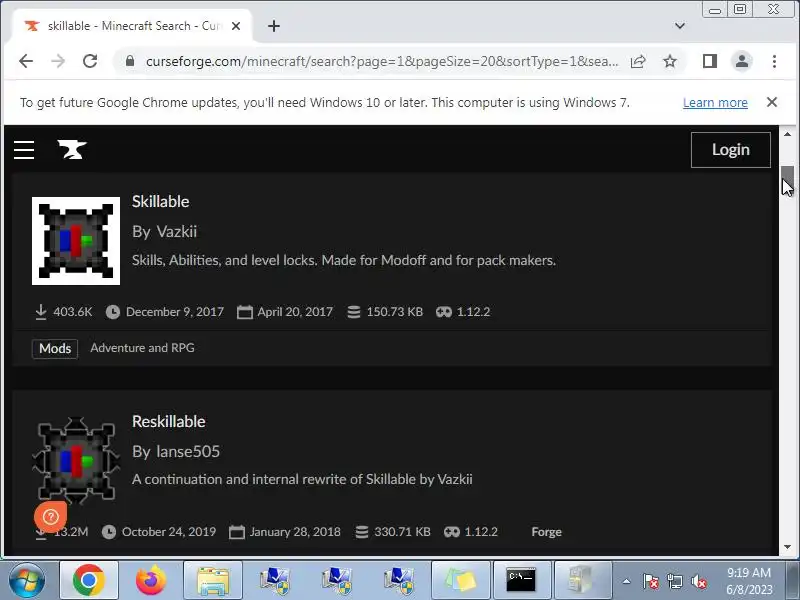Click the Mods category tag
Screen dimensions: 800x600
click(55, 348)
